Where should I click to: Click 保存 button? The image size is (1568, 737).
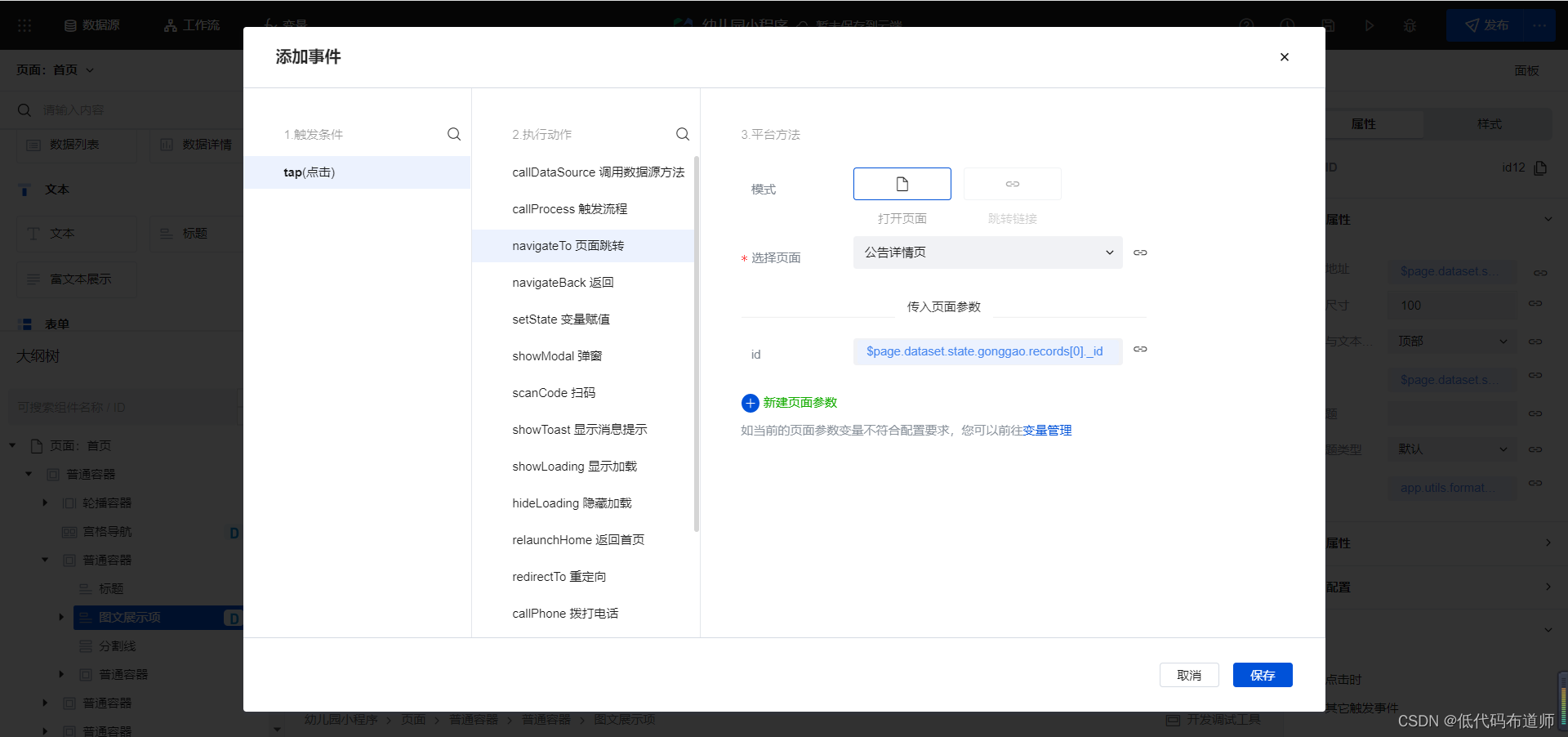tap(1263, 675)
